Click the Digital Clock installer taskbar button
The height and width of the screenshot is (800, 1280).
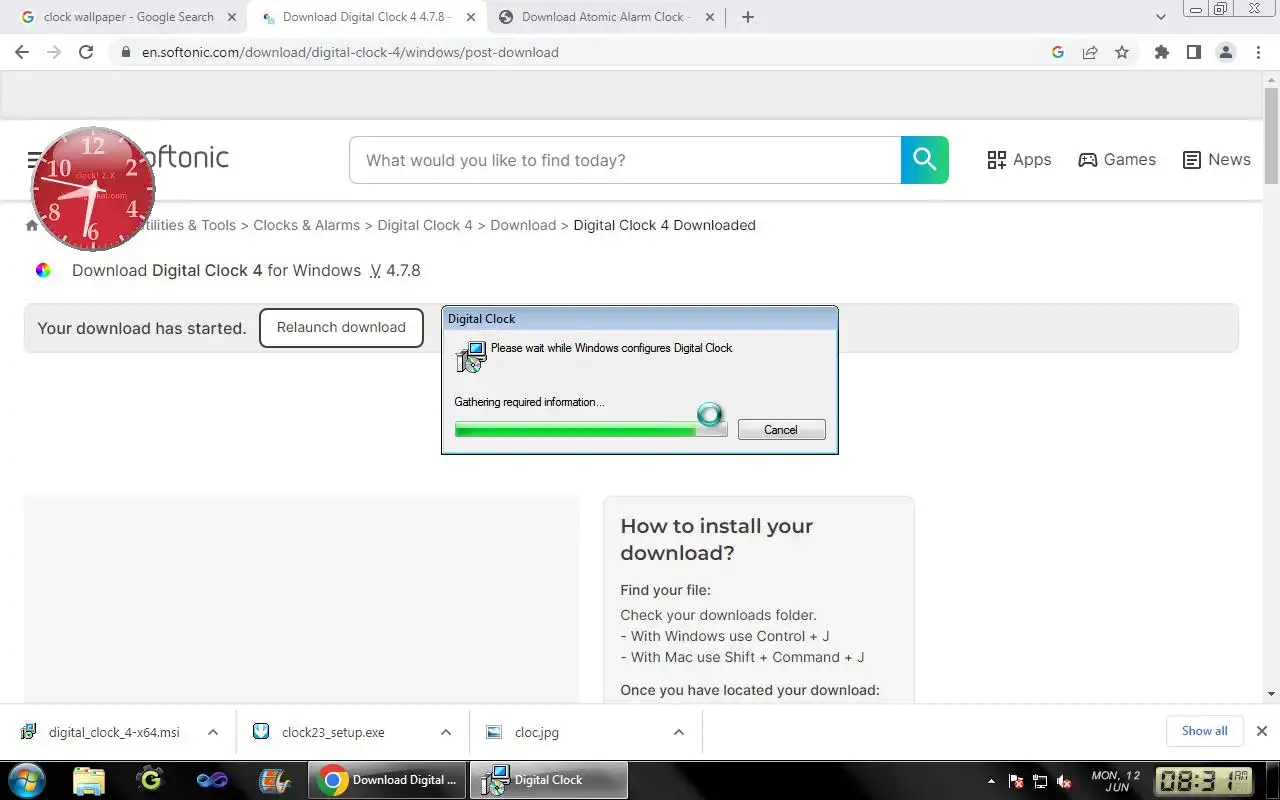pyautogui.click(x=549, y=780)
